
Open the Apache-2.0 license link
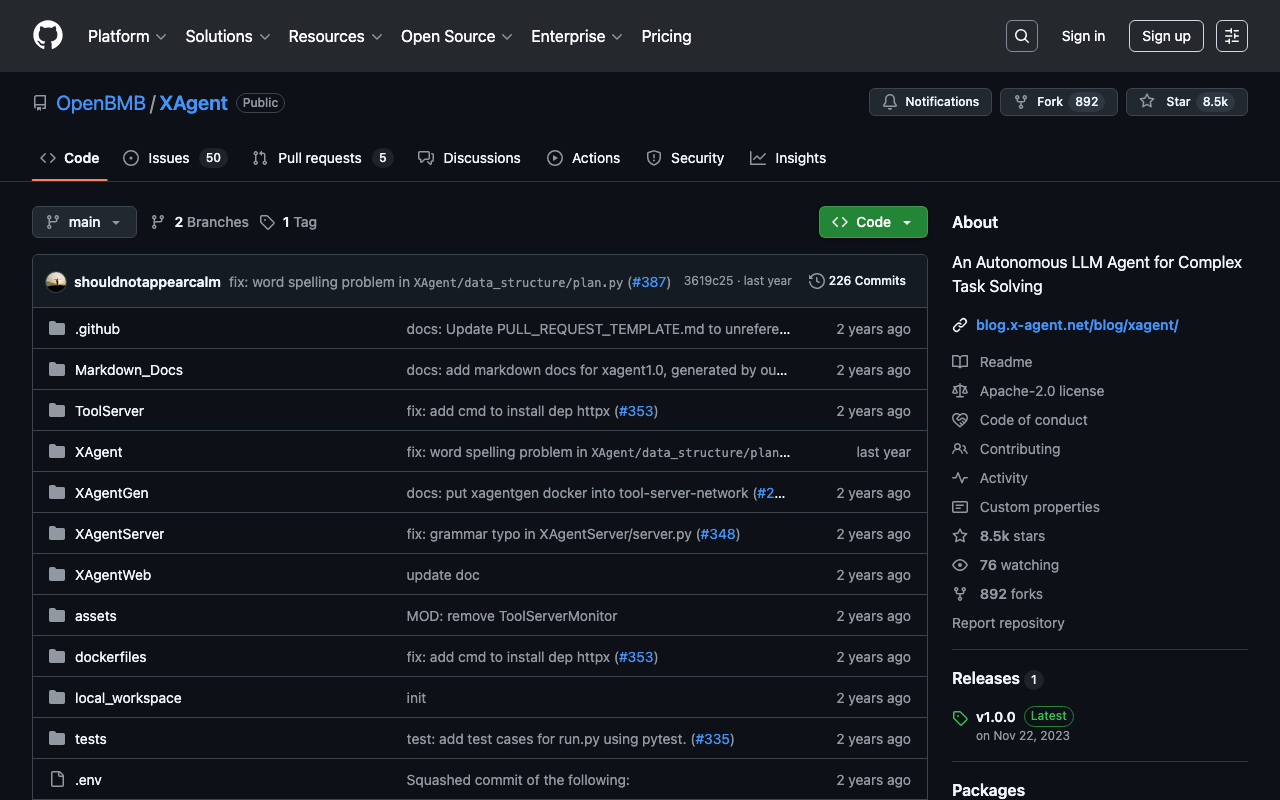(1041, 391)
